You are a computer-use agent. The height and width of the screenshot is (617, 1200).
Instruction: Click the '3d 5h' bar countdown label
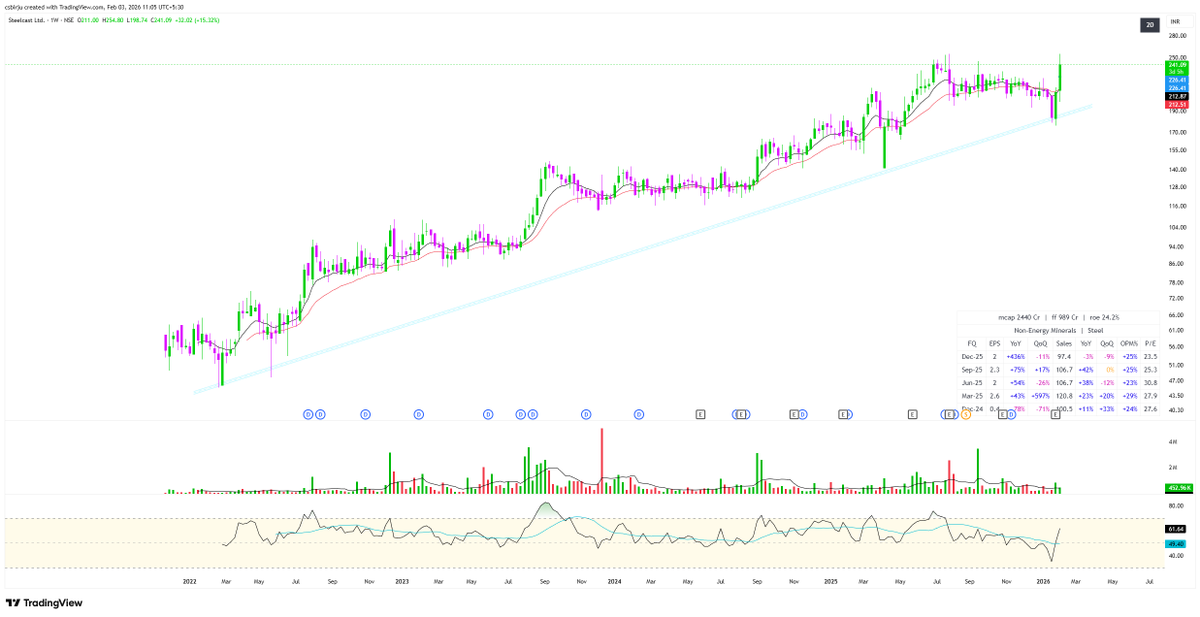[x=1176, y=72]
